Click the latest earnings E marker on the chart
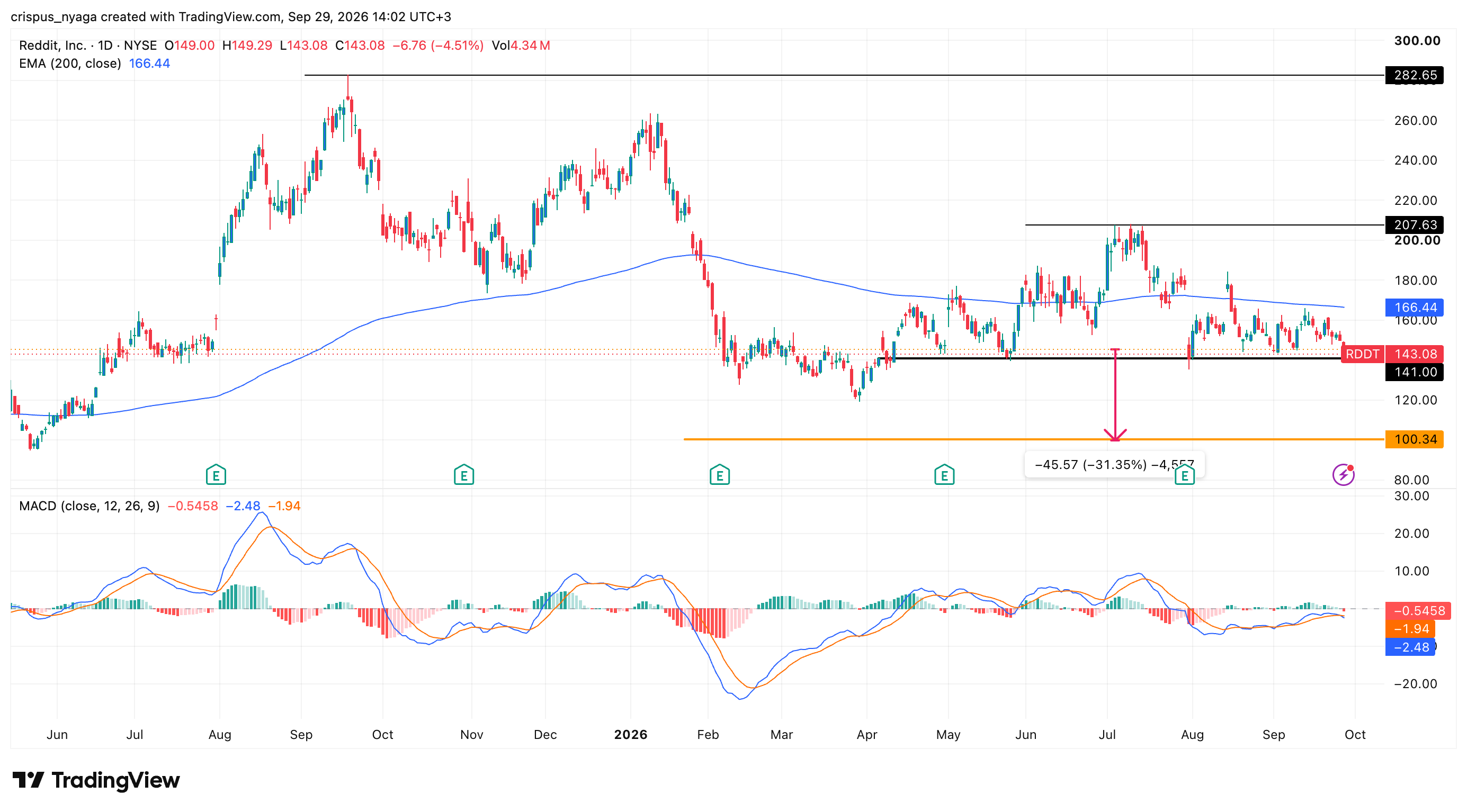The image size is (1467, 812). (x=1185, y=475)
